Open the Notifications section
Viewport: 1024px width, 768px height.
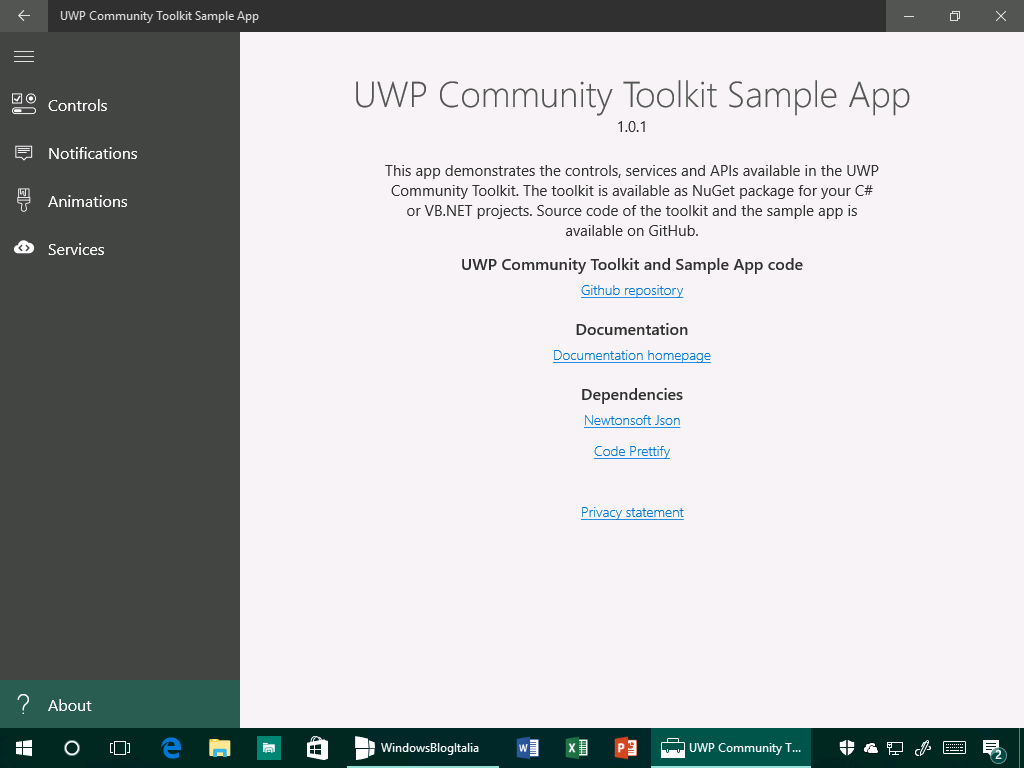pyautogui.click(x=120, y=153)
